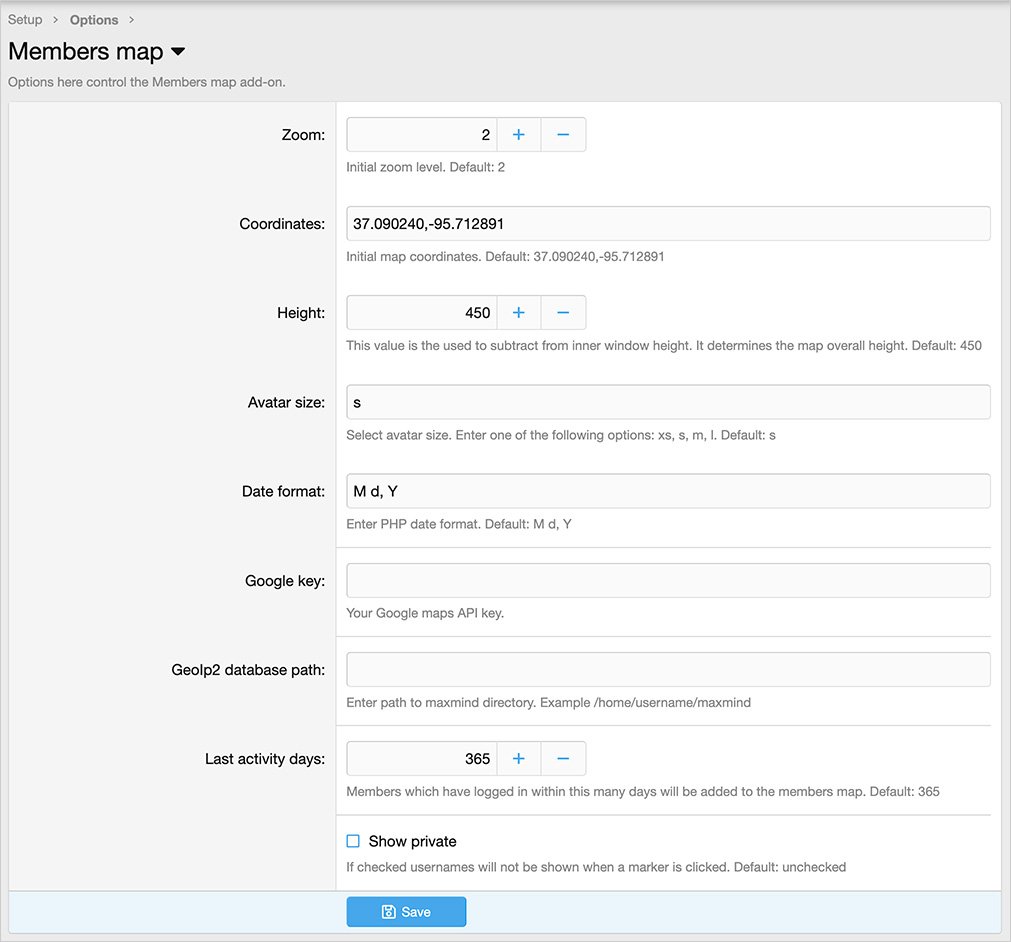This screenshot has width=1011, height=942.
Task: Focus the Coordinates text field
Action: (x=668, y=224)
